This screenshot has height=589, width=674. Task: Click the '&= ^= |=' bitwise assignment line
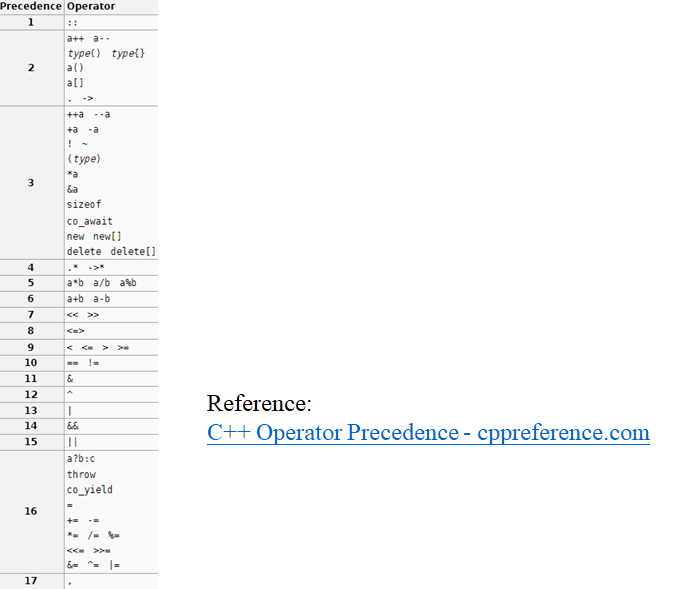(93, 565)
